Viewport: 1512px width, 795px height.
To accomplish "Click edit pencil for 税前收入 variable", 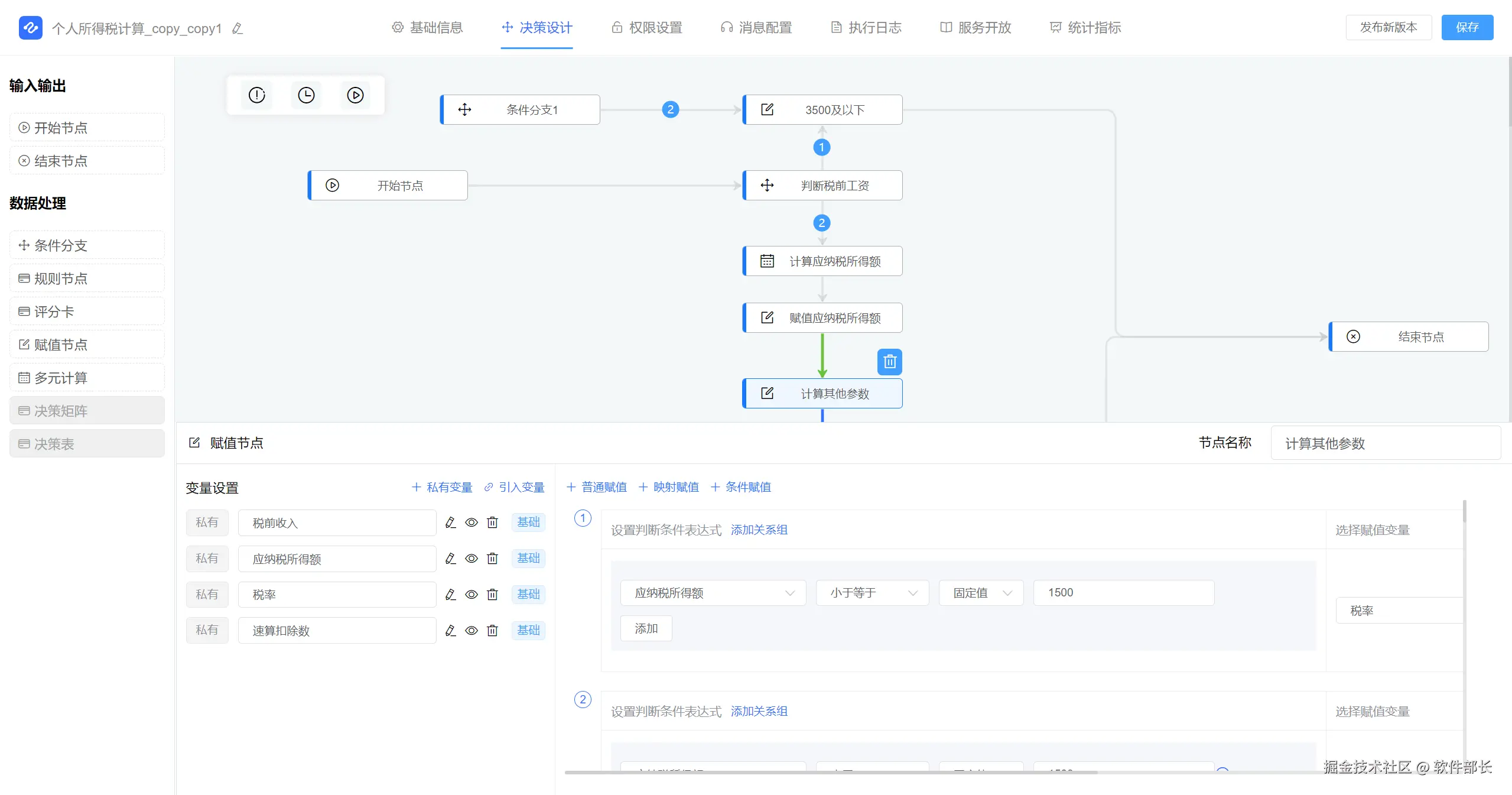I will [x=450, y=523].
